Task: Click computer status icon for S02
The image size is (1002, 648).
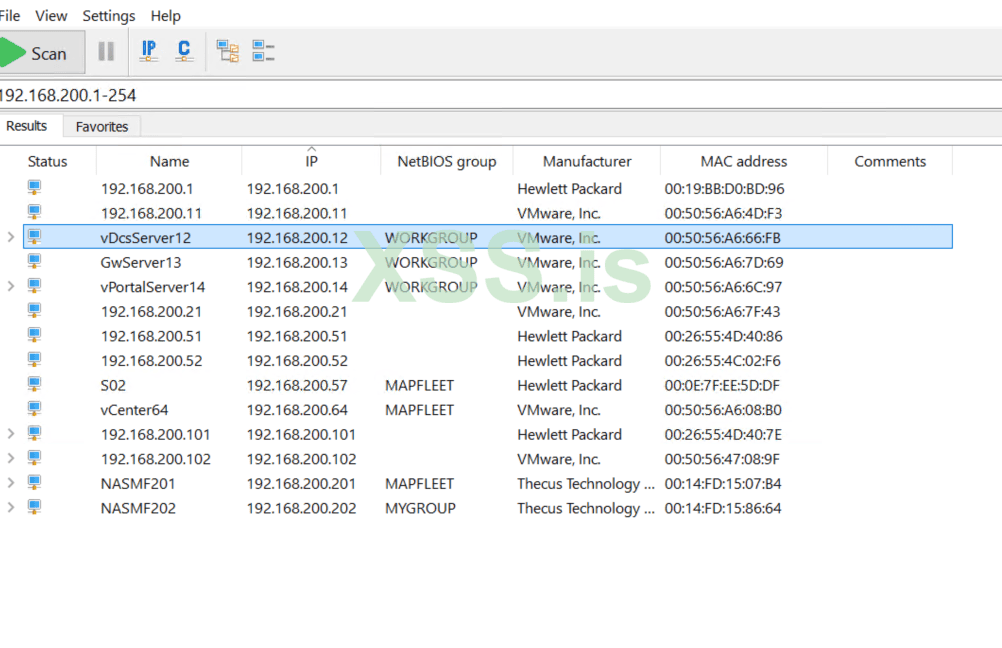Action: tap(35, 384)
